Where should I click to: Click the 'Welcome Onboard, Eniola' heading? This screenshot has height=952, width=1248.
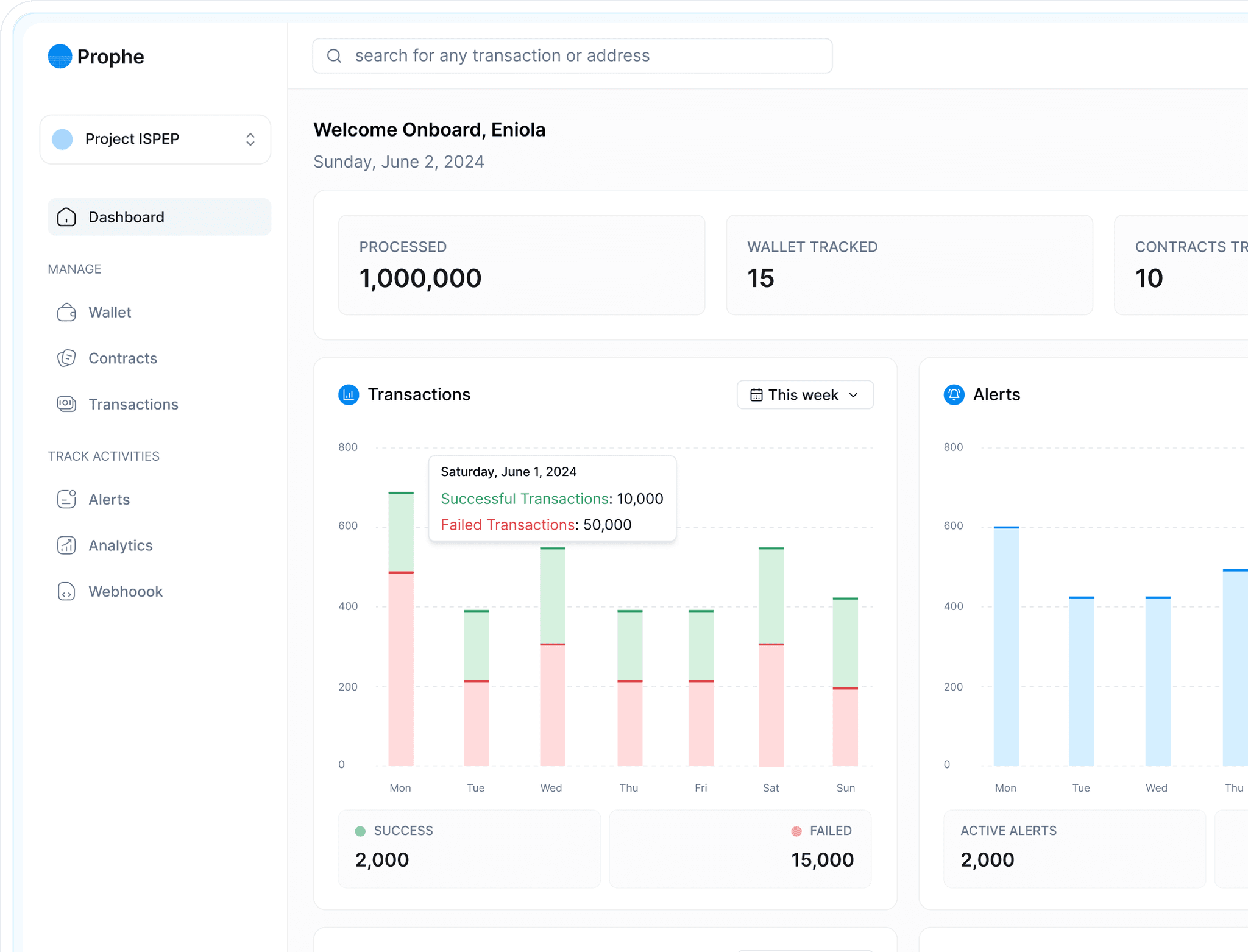click(430, 130)
